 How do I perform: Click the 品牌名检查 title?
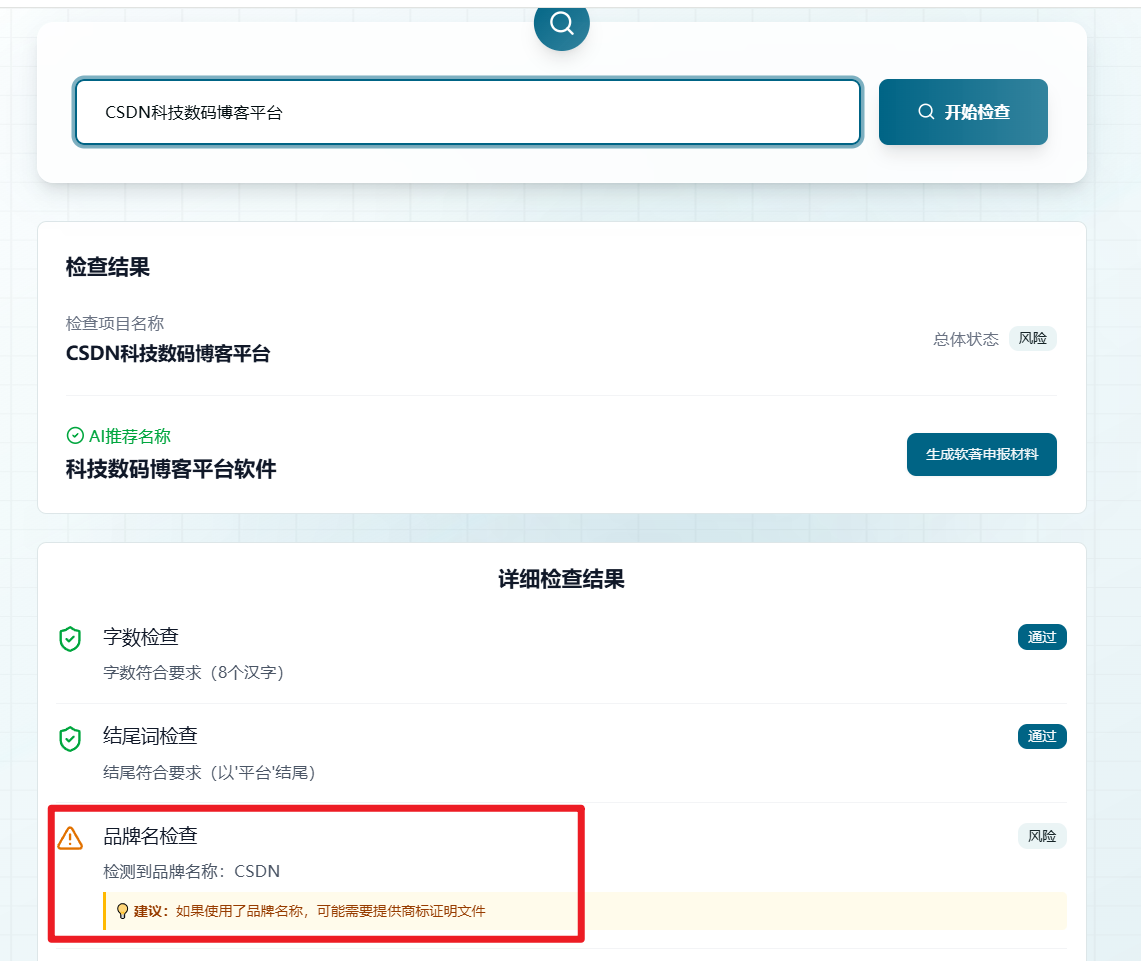click(x=150, y=836)
